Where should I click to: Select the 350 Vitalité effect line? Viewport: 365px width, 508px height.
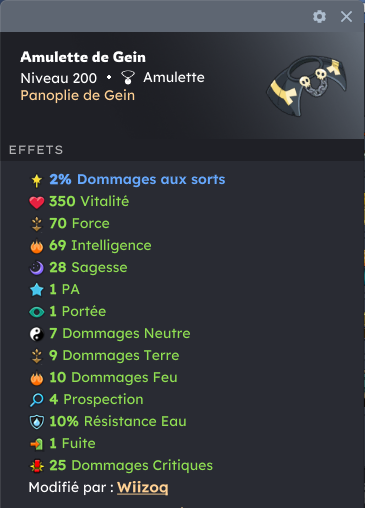(x=79, y=202)
